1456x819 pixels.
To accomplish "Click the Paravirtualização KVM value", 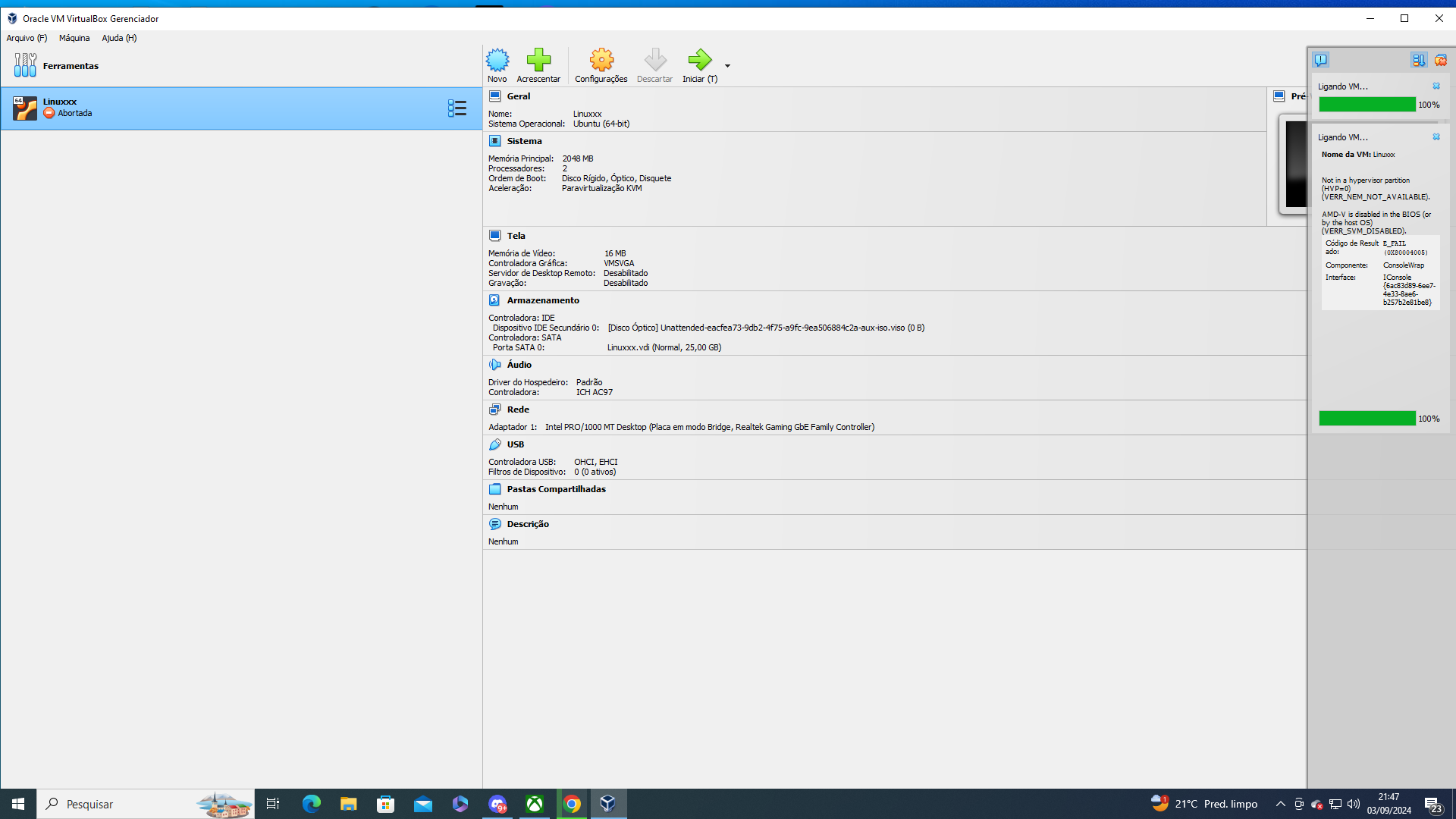I will click(x=602, y=189).
